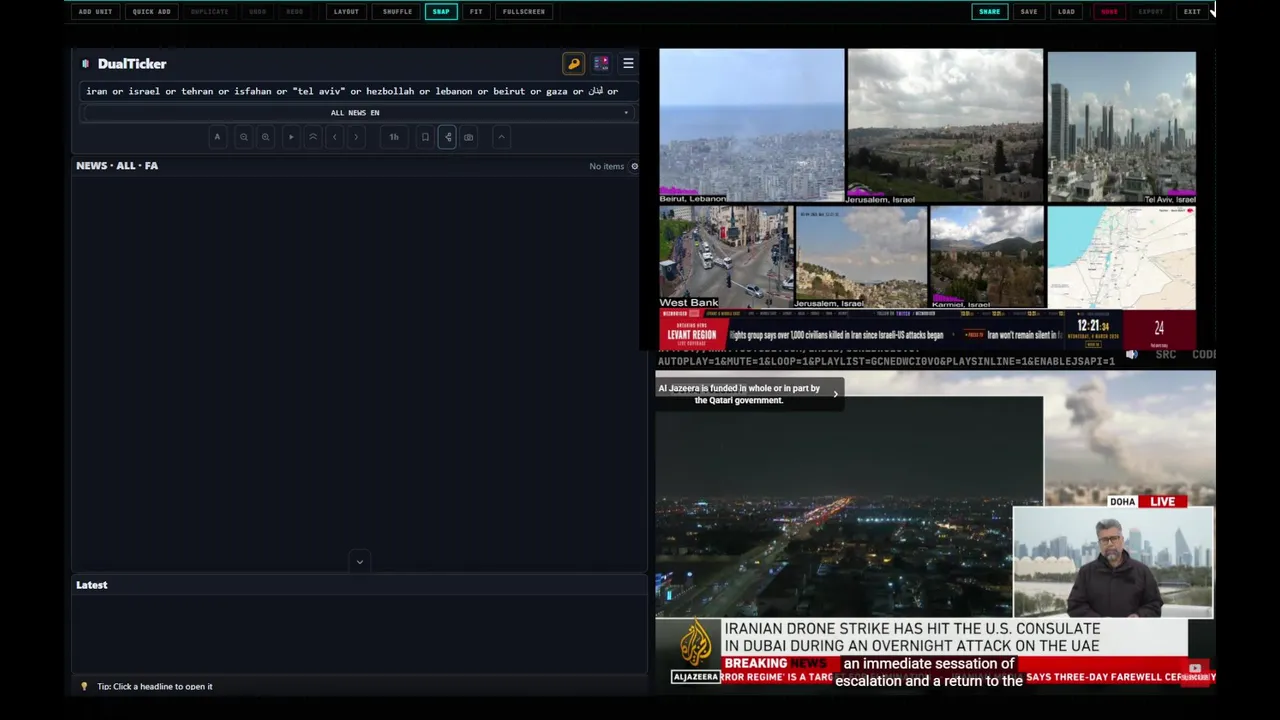Viewport: 1280px width, 720px height.
Task: Click the Al Jazeera logo
Action: (x=696, y=650)
